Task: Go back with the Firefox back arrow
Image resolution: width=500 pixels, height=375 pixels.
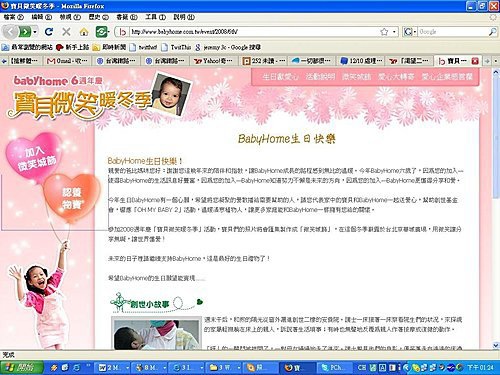Action: 10,32
